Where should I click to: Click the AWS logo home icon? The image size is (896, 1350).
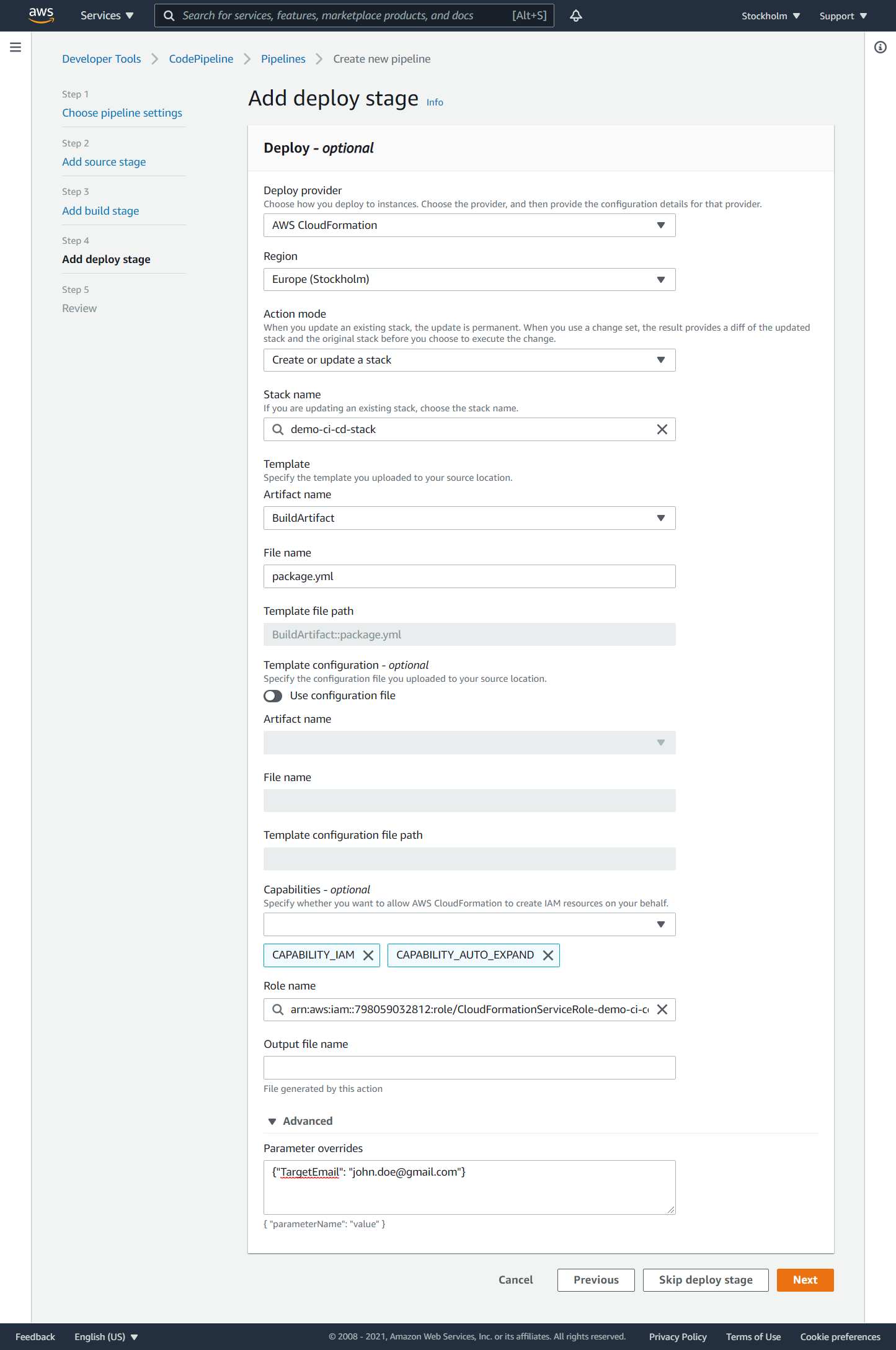click(41, 16)
